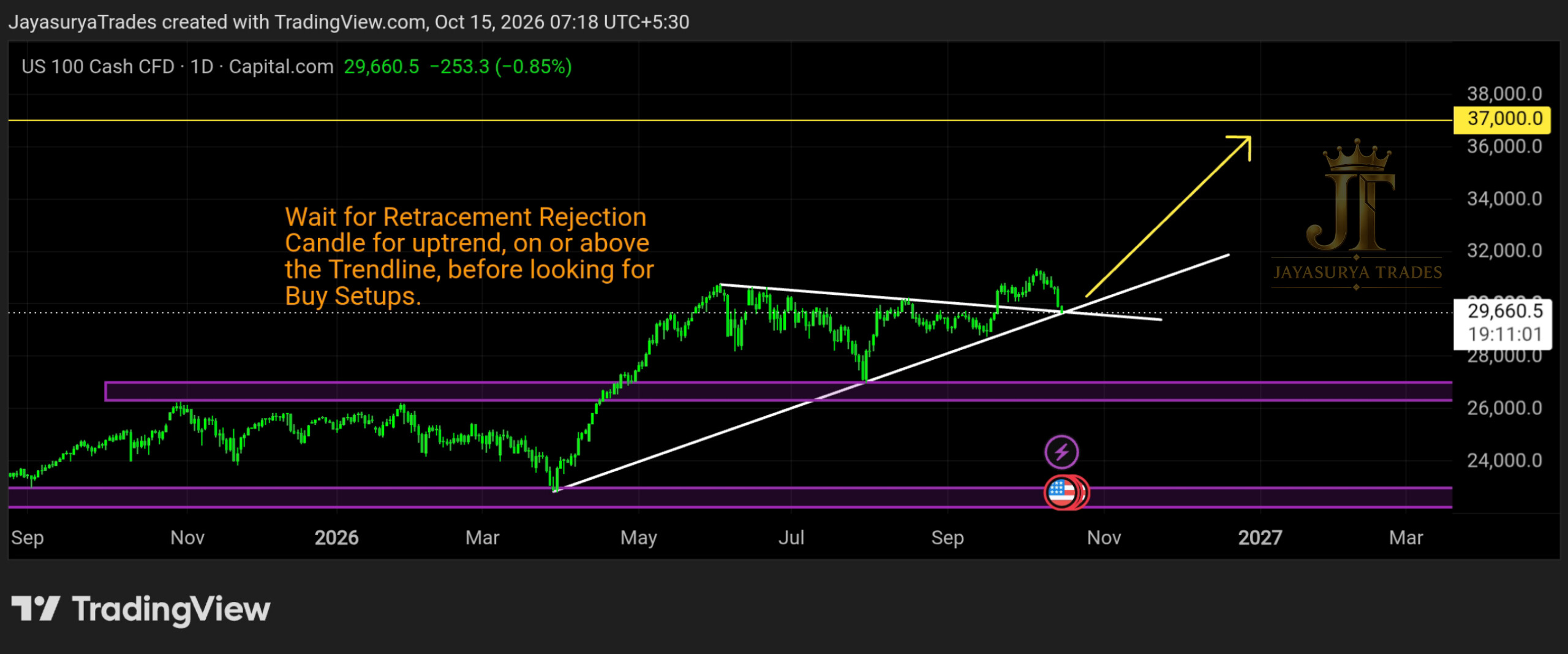Screen dimensions: 1568x654
Task: Click the 'US 100 Cash CFD' symbol title
Action: click(98, 66)
